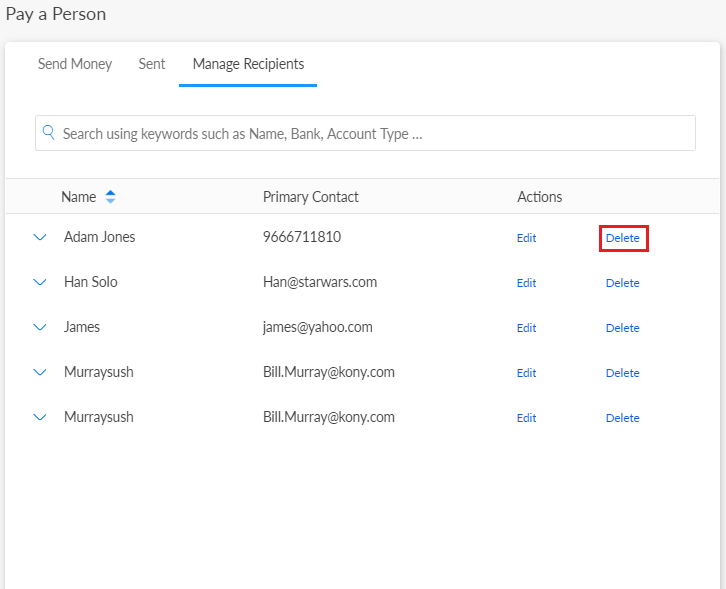The height and width of the screenshot is (589, 726).
Task: Edit the Adam Jones recipient
Action: 526,238
